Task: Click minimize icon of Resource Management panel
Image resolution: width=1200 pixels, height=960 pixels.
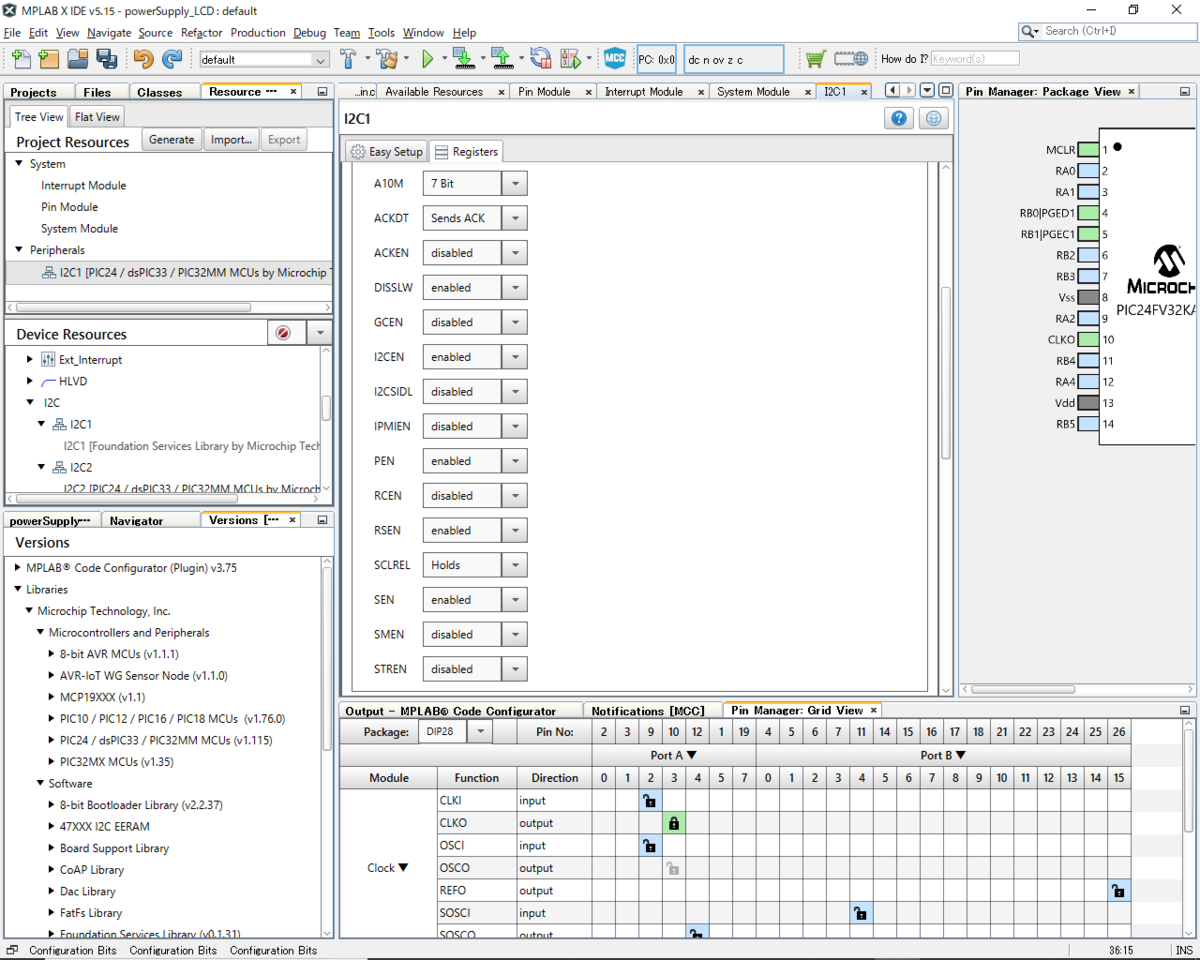Action: tap(322, 91)
